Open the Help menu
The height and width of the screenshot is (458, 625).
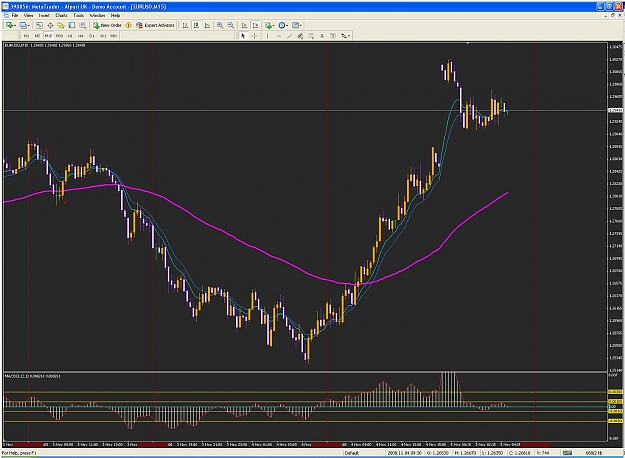click(115, 16)
